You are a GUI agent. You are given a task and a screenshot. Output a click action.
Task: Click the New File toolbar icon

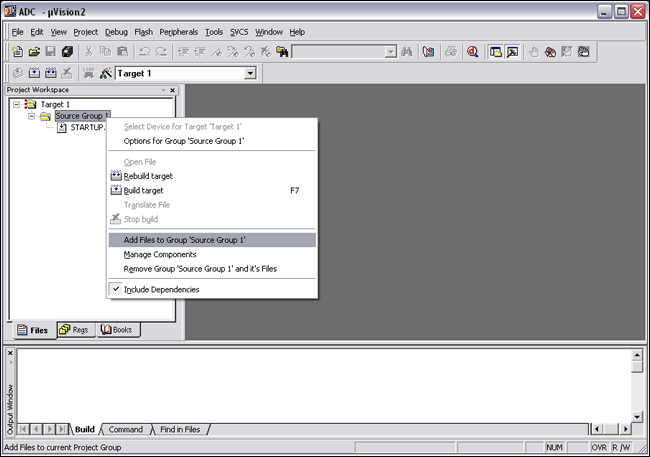17,52
